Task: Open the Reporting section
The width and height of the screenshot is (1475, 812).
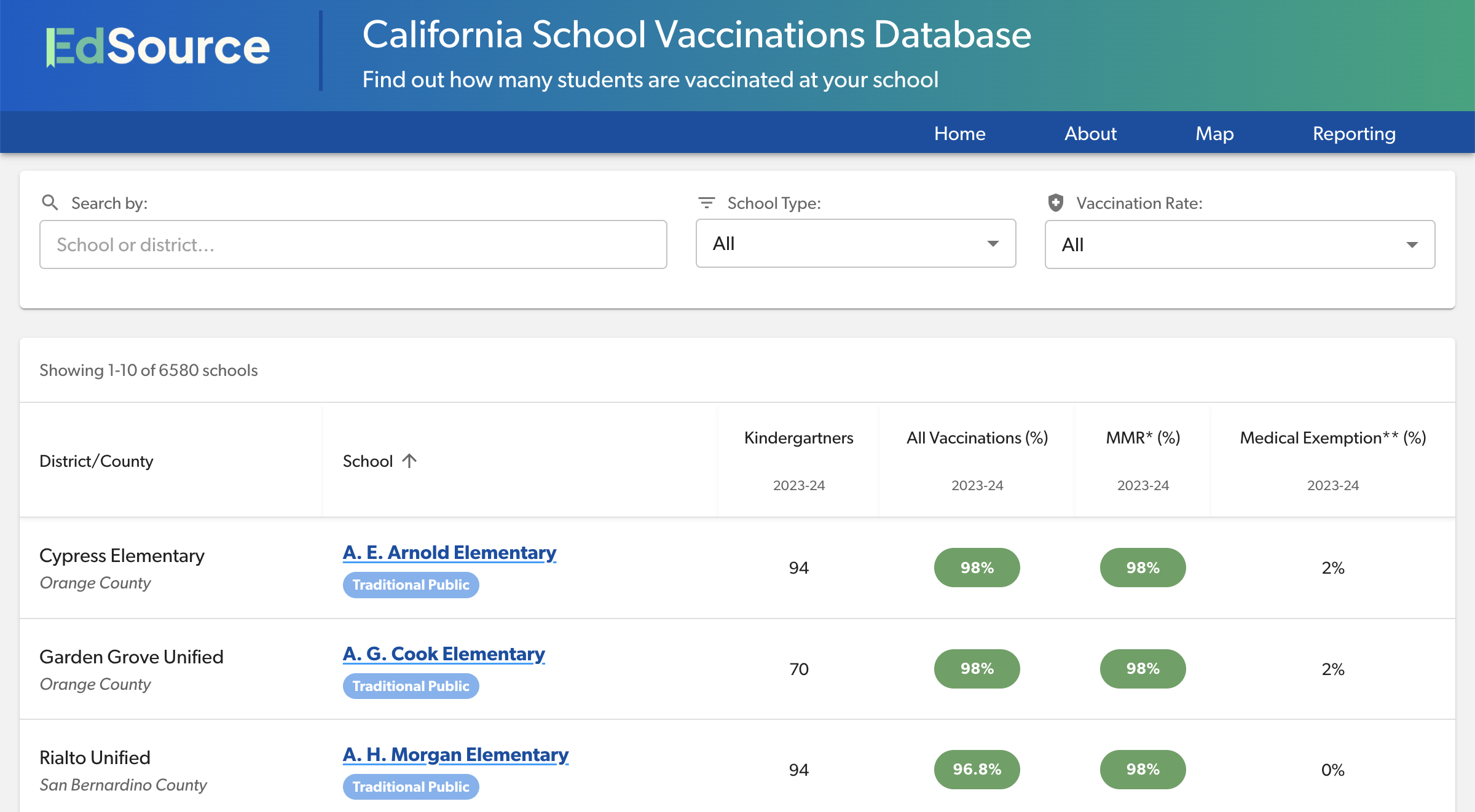Action: (x=1354, y=133)
